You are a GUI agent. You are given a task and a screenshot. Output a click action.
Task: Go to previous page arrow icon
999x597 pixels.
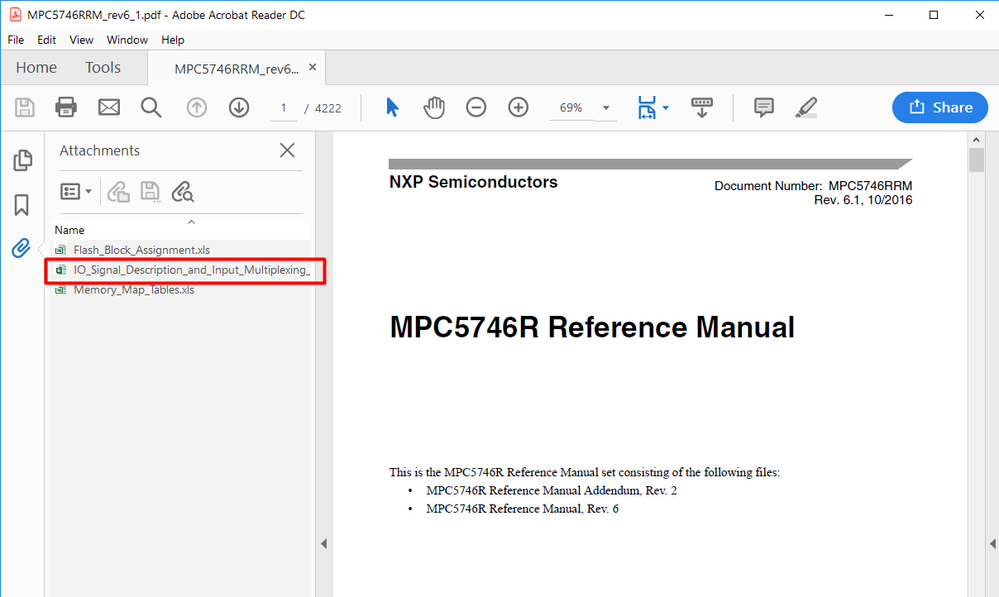196,107
